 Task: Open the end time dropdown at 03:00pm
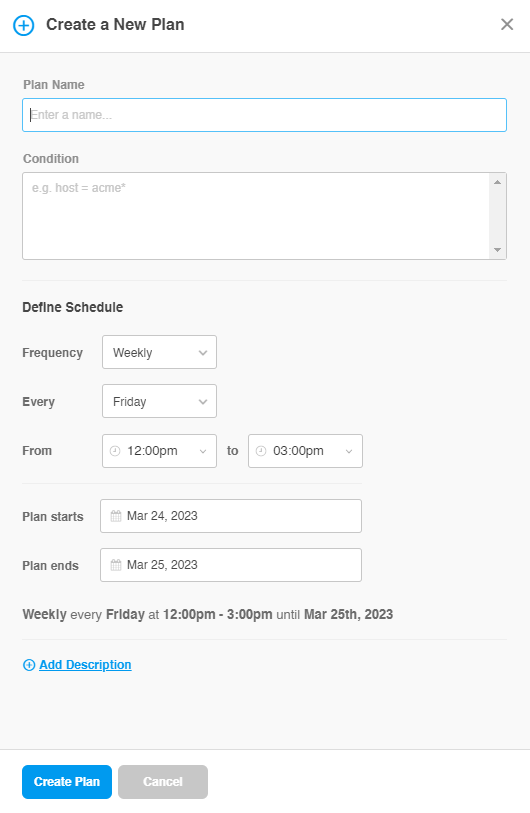coord(305,451)
